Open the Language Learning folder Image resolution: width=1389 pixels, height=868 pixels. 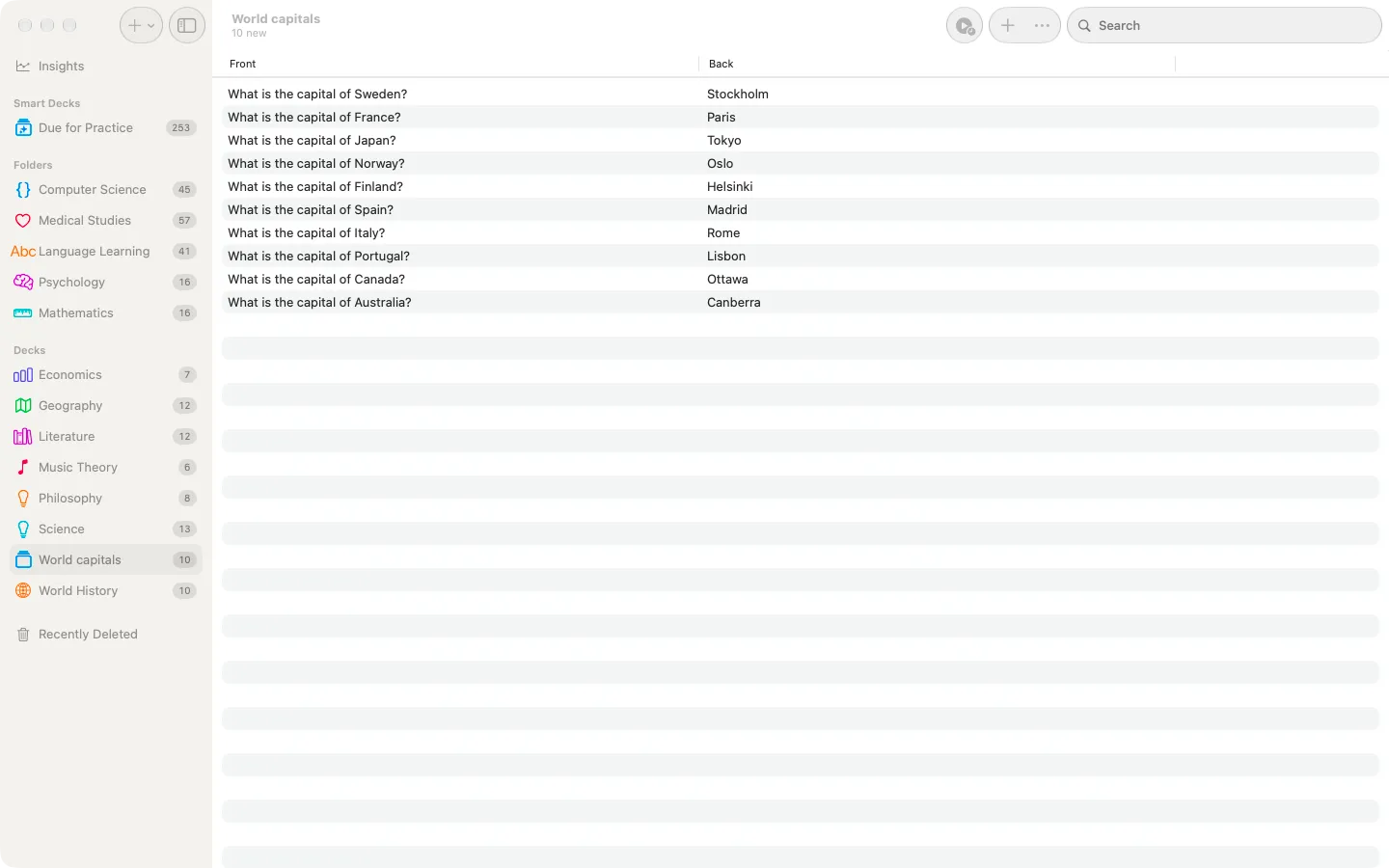106,252
